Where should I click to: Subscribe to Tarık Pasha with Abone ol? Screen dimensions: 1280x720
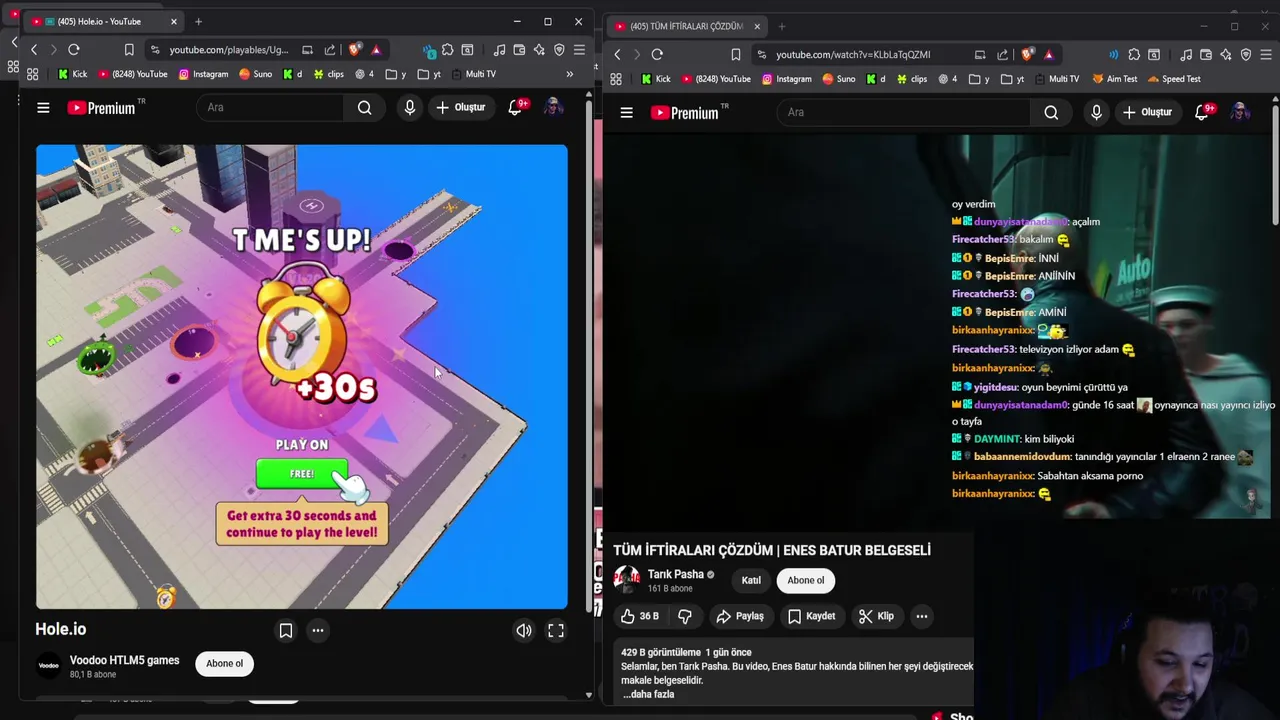click(806, 580)
